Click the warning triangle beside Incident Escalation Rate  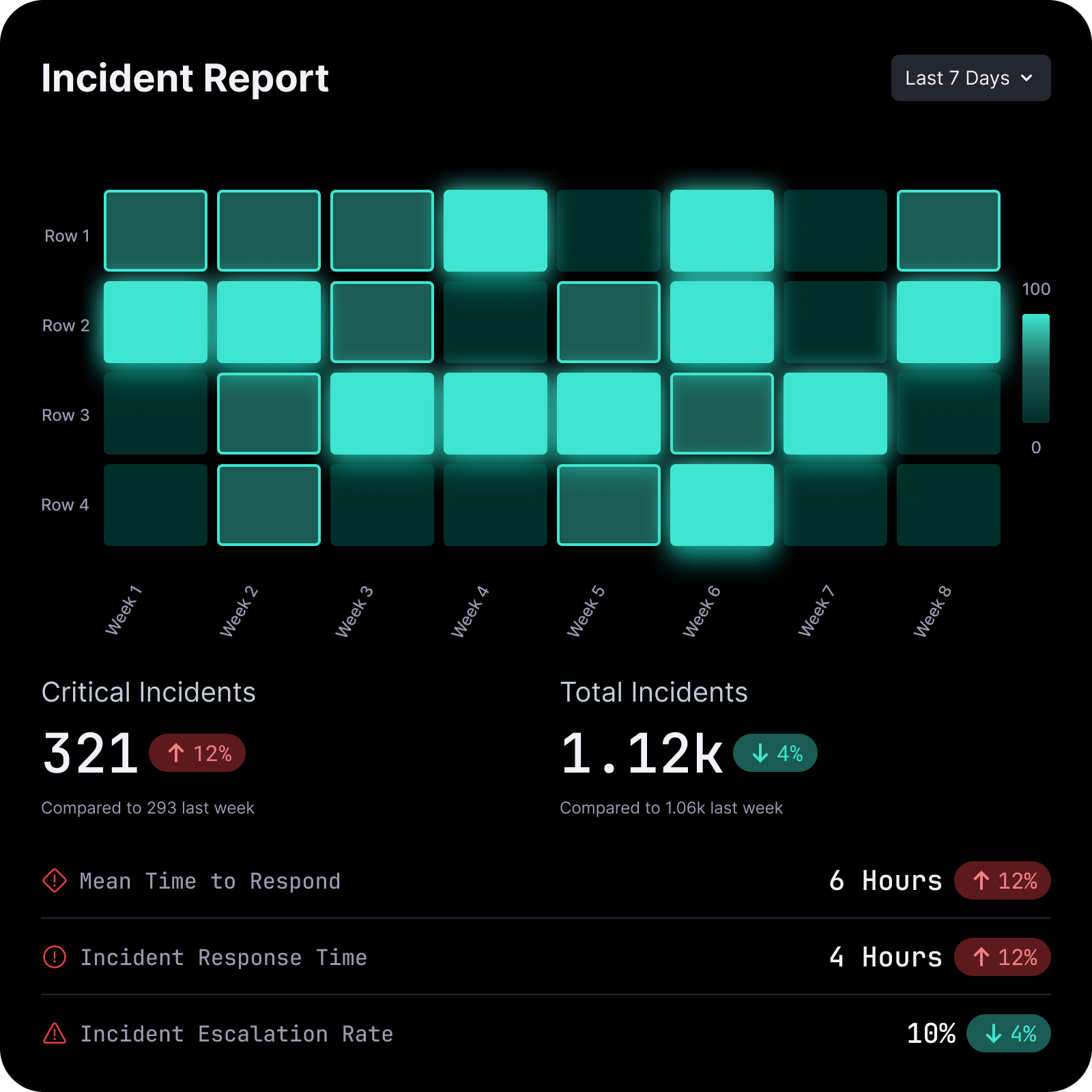[55, 1034]
